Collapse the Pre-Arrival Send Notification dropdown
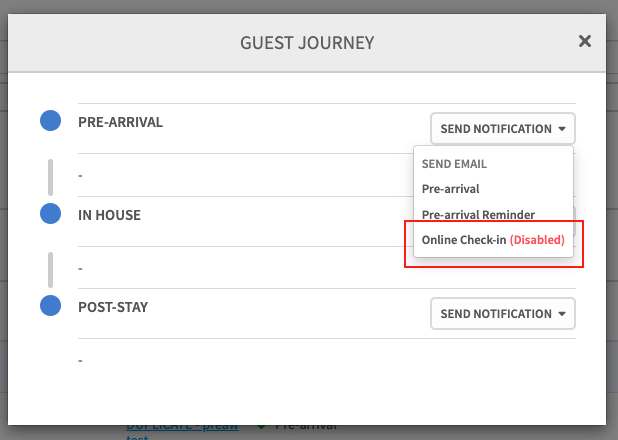Image resolution: width=618 pixels, height=440 pixels. point(503,129)
